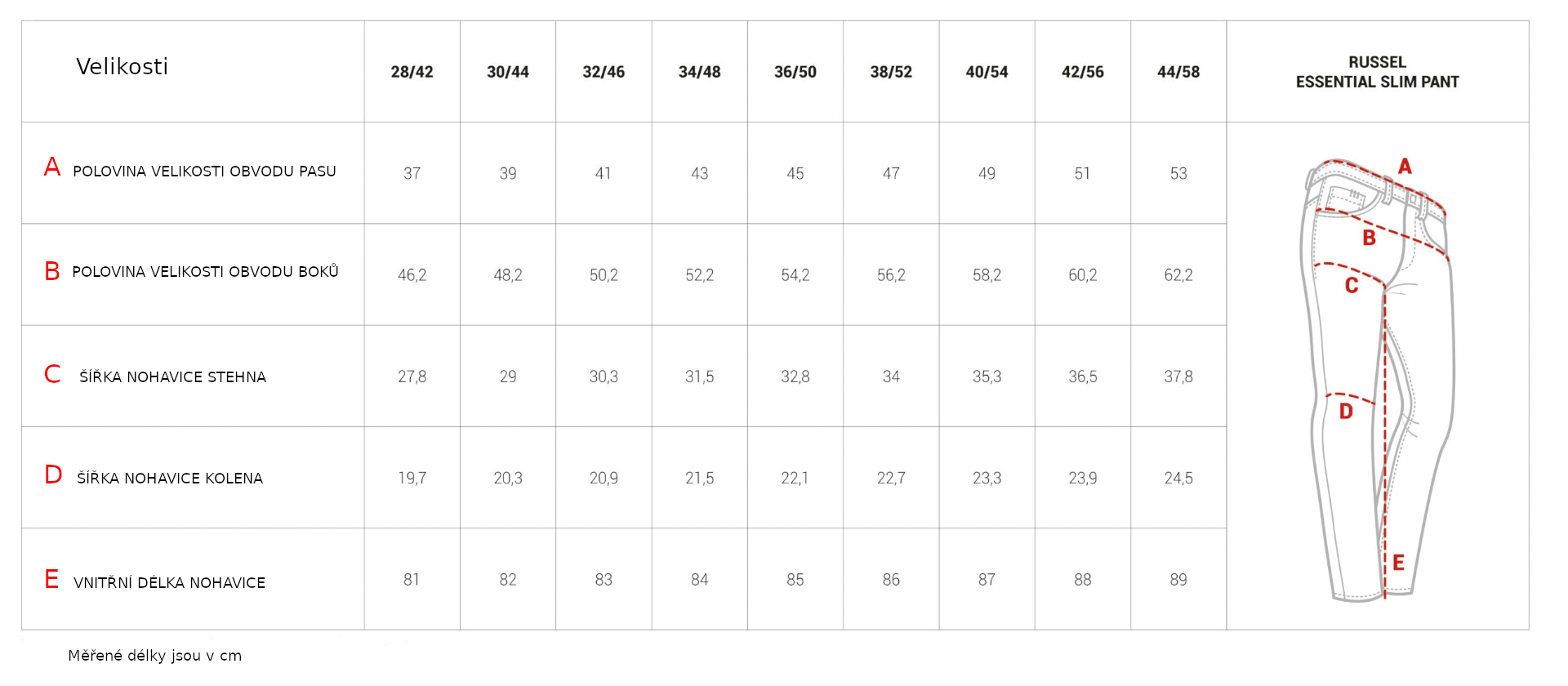Click the hip value 54,2 cell
This screenshot has height=686, width=1568.
coord(795,275)
